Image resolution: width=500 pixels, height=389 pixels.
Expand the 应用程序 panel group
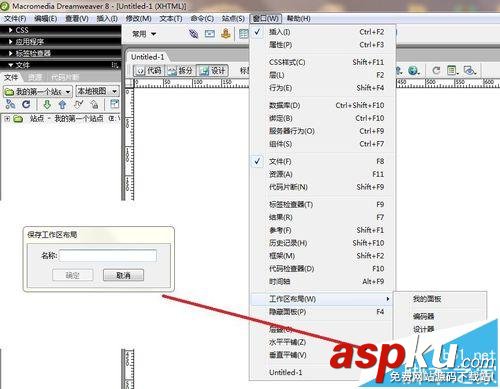pyautogui.click(x=11, y=42)
